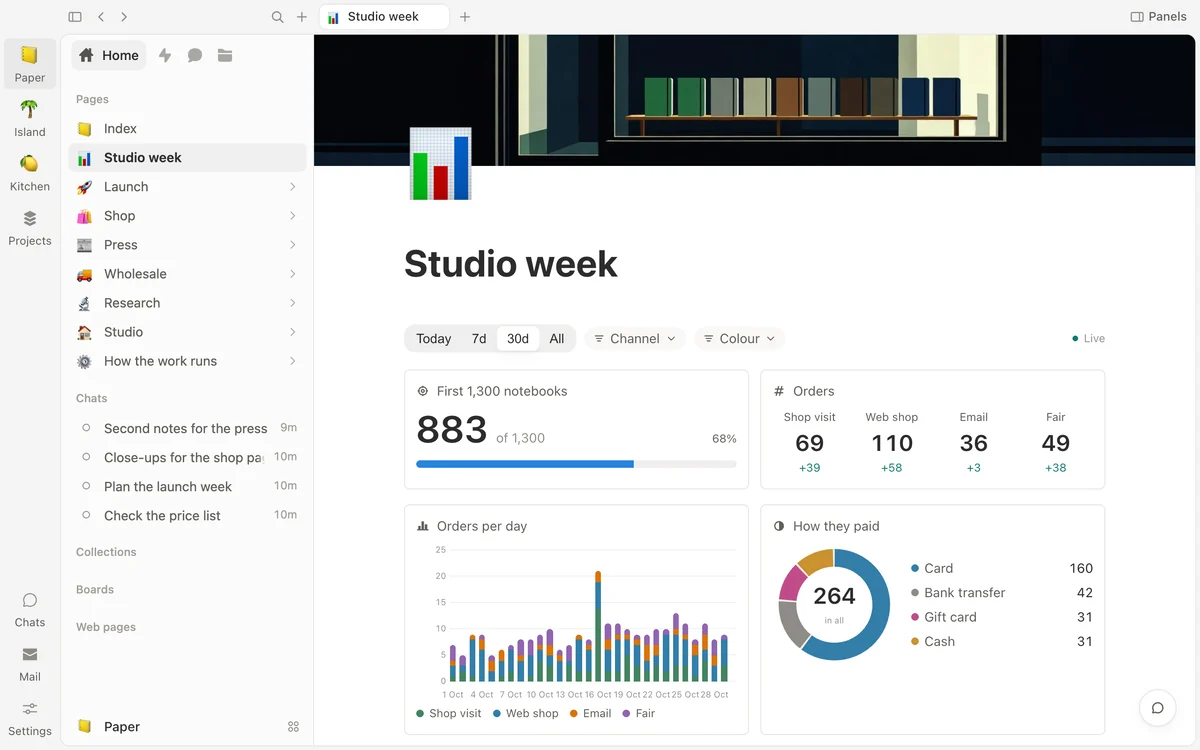Set range to Today
1200x750 pixels.
tap(433, 339)
